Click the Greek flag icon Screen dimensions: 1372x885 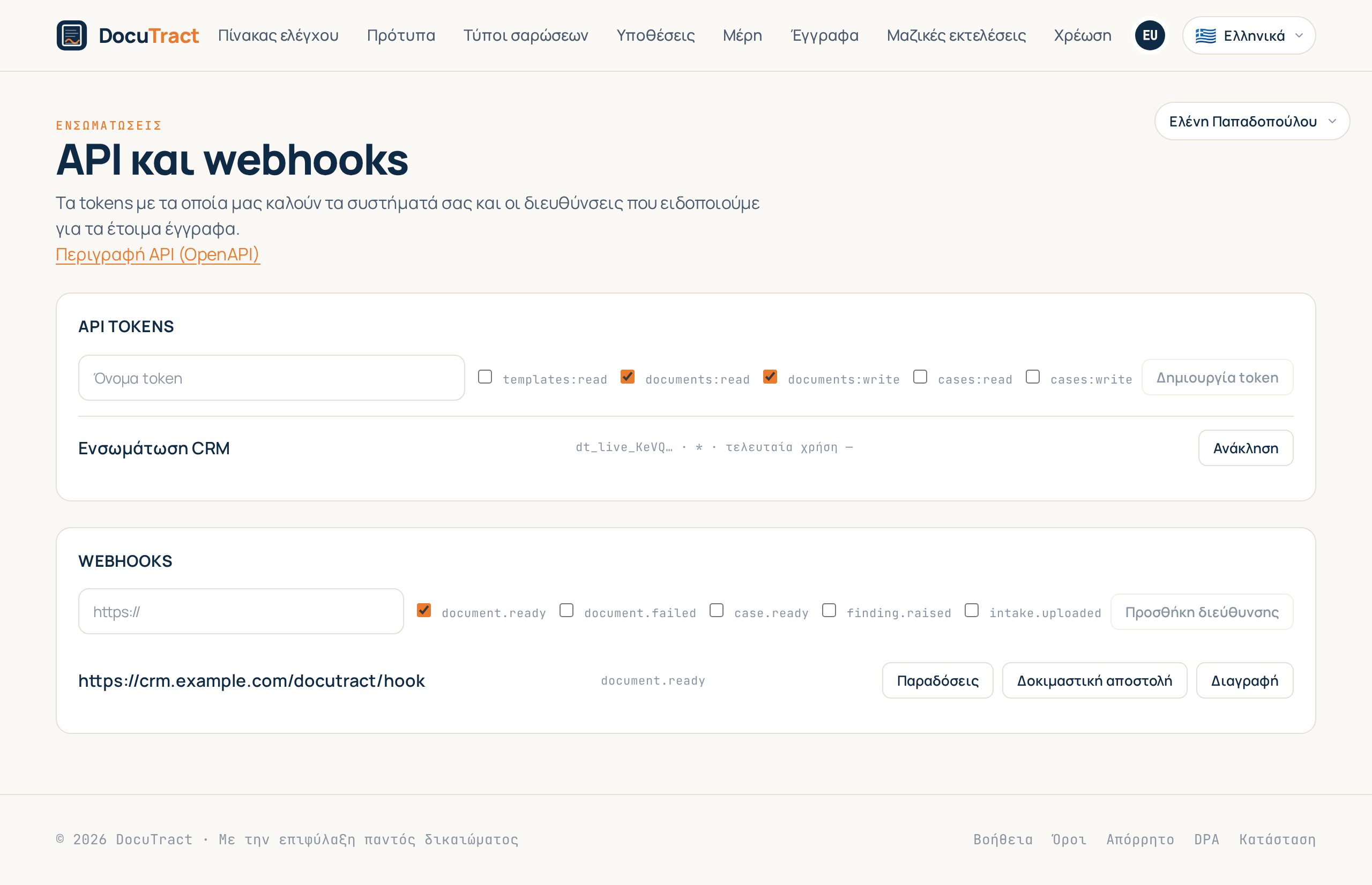coord(1205,36)
